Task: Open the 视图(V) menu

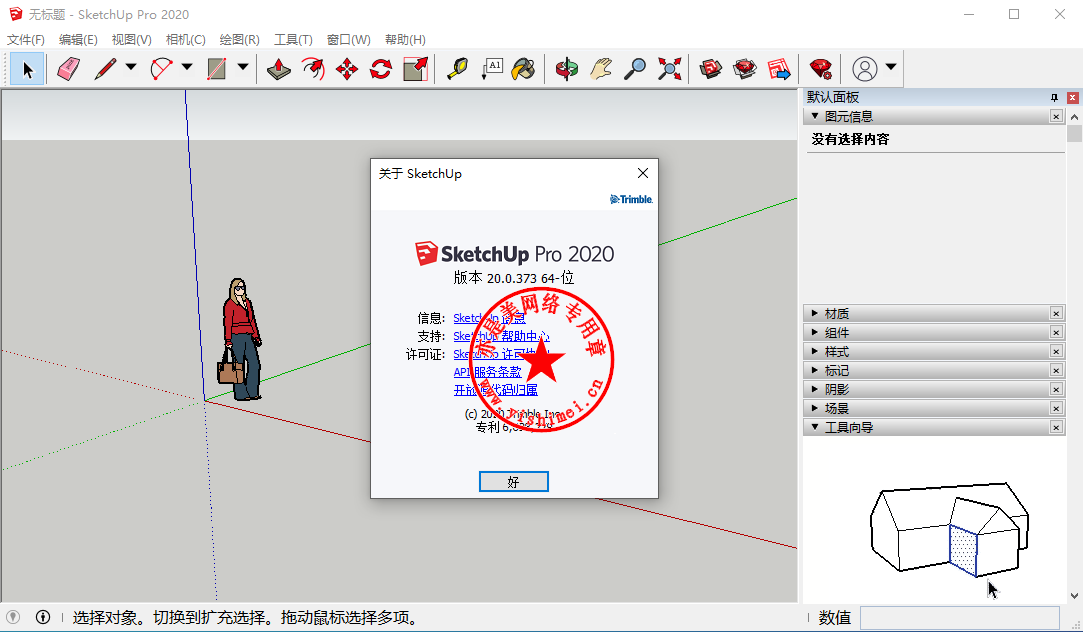Action: [131, 39]
